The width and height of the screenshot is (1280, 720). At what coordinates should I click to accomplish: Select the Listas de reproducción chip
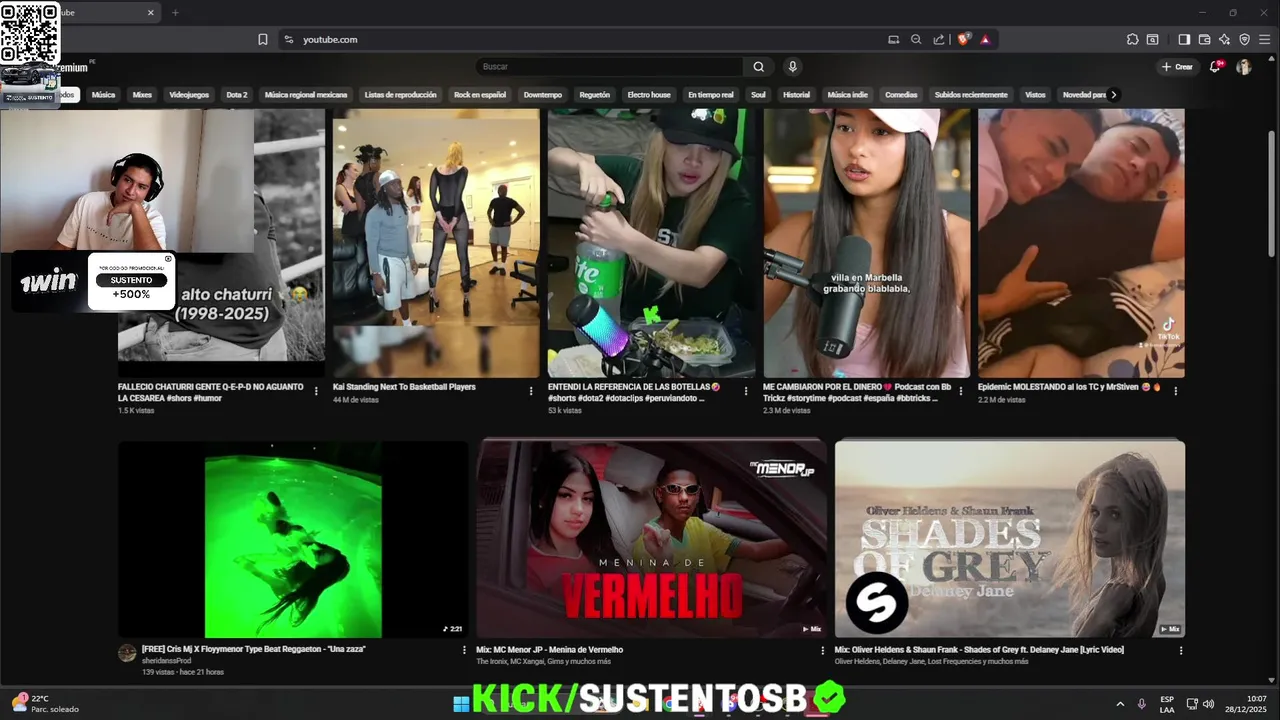[x=400, y=95]
